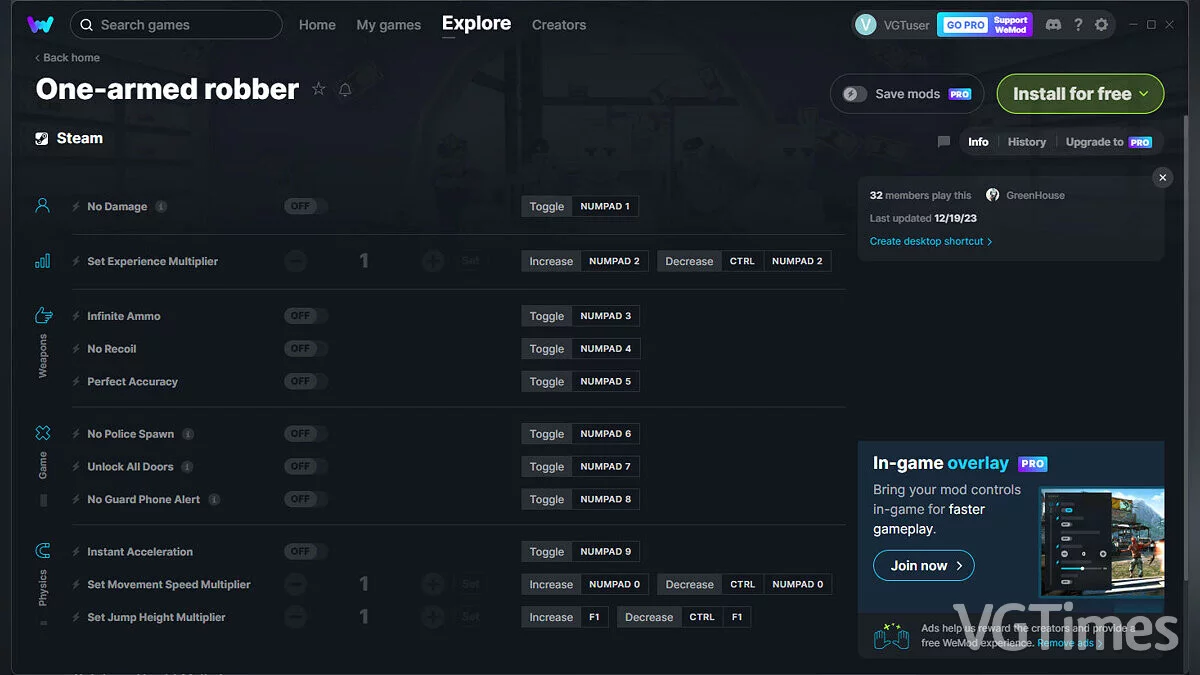The height and width of the screenshot is (675, 1200).
Task: Favorite the game with the star icon
Action: [x=319, y=89]
